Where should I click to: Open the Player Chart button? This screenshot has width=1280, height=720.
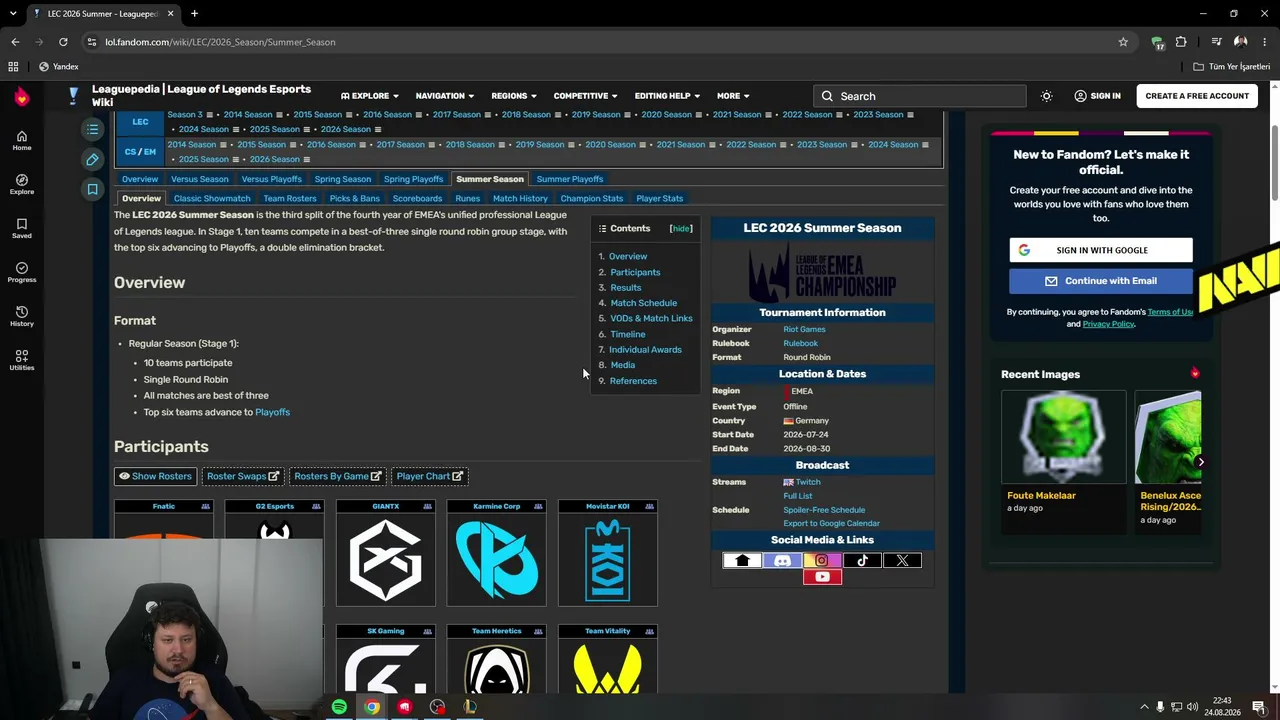(429, 476)
